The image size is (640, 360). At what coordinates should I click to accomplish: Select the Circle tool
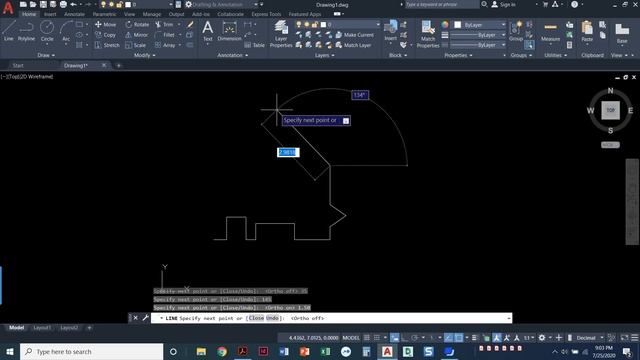coord(47,31)
